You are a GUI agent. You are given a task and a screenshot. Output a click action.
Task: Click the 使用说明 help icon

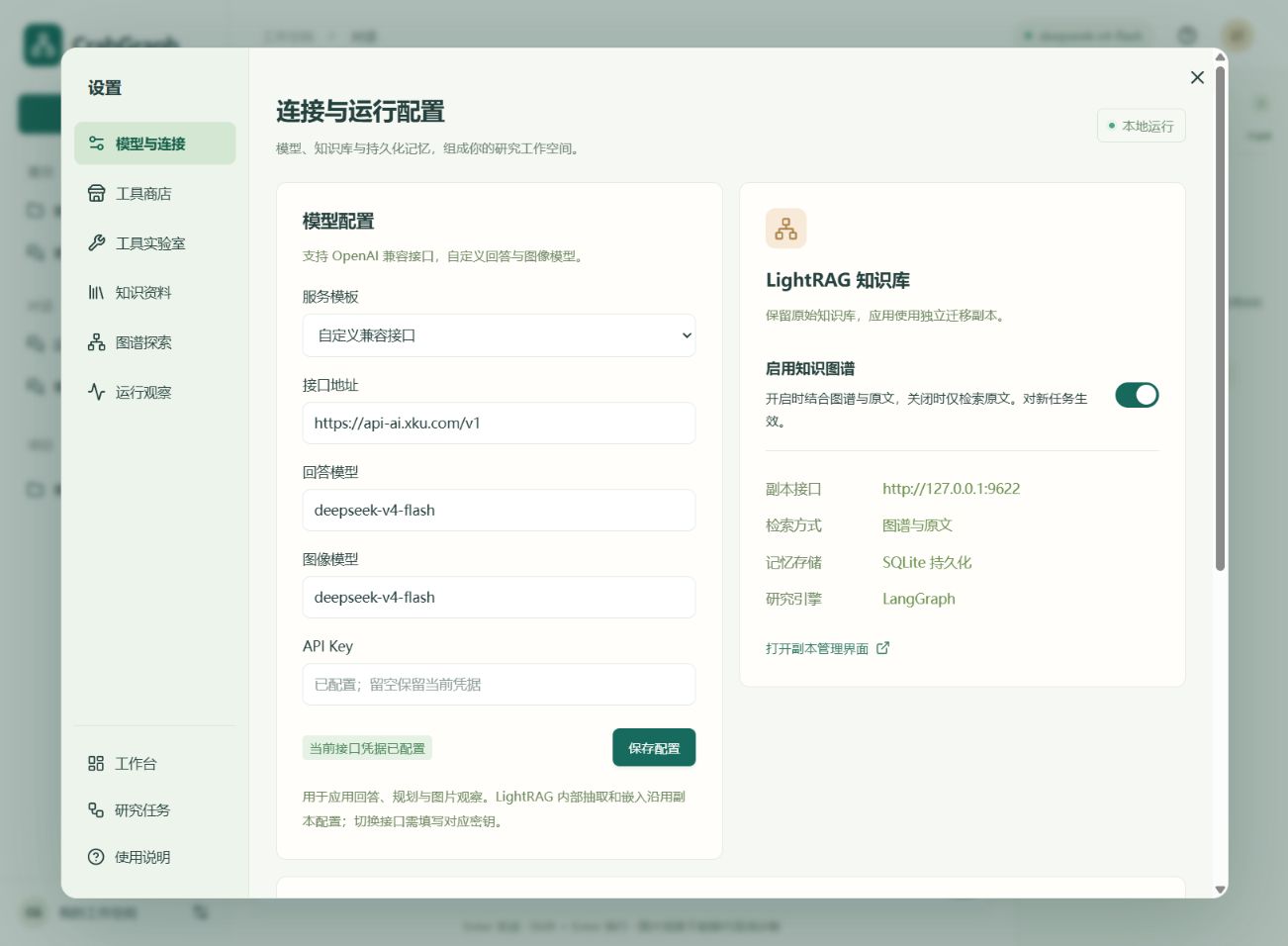(x=96, y=857)
